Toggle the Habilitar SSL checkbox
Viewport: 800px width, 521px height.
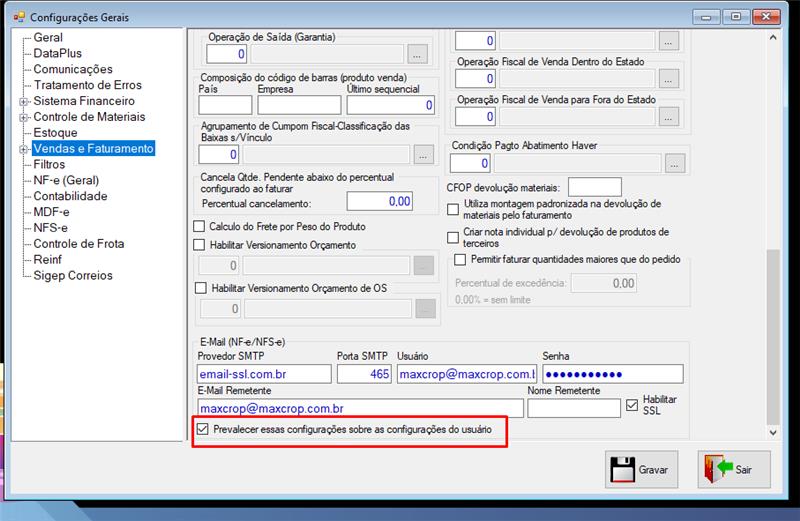pos(632,405)
